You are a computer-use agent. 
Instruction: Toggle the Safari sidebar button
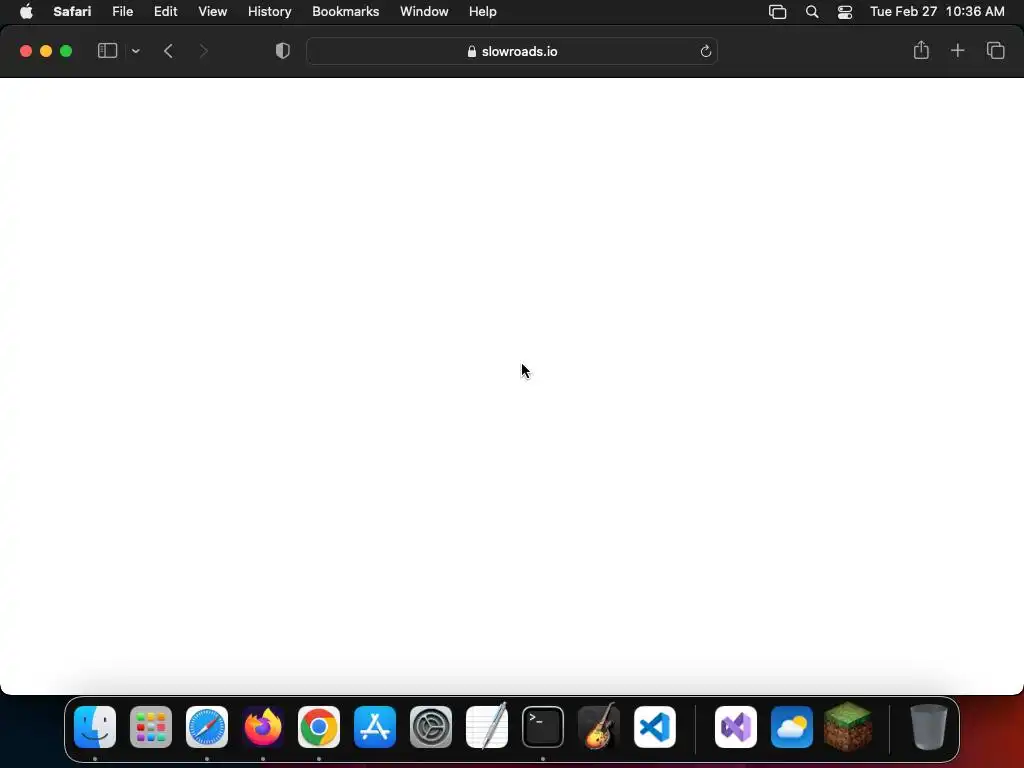click(107, 51)
